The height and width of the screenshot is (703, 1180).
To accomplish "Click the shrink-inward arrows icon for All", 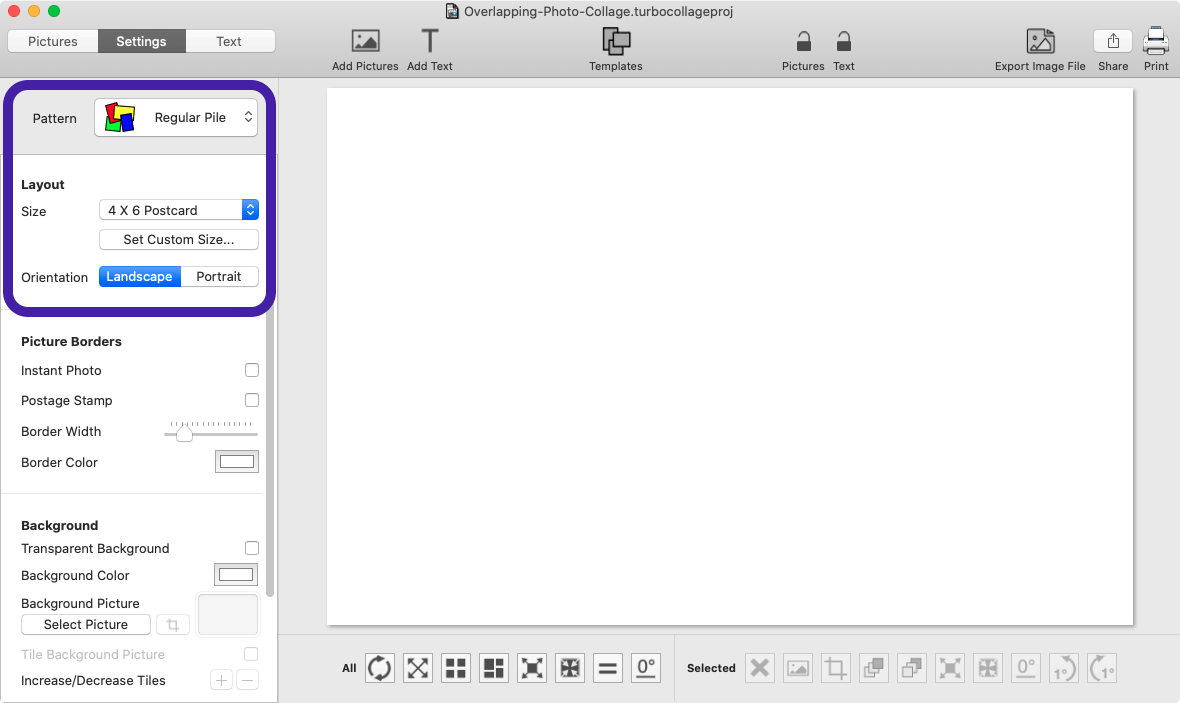I will 570,668.
